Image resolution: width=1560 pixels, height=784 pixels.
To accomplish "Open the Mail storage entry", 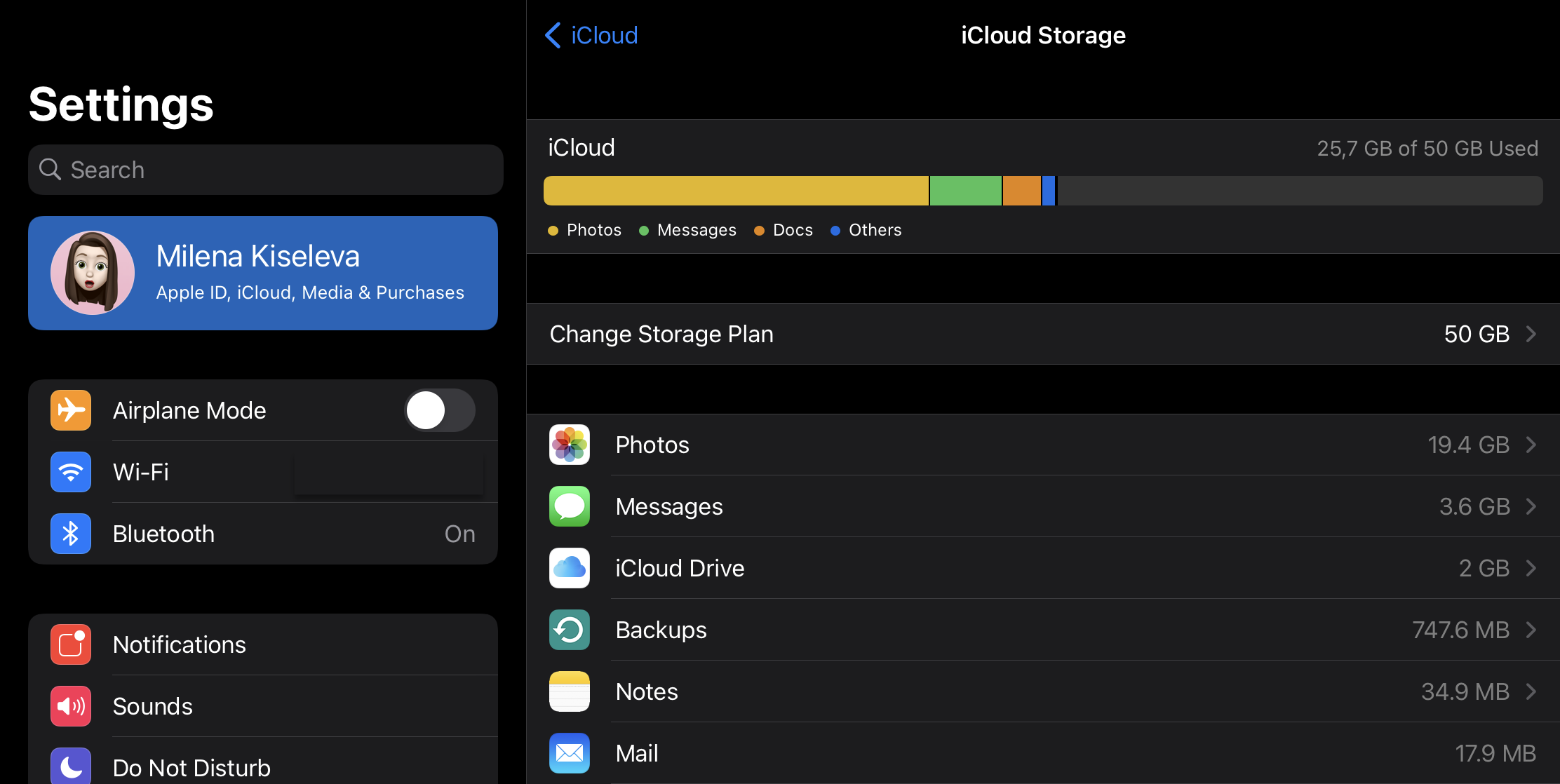I will click(x=1043, y=753).
